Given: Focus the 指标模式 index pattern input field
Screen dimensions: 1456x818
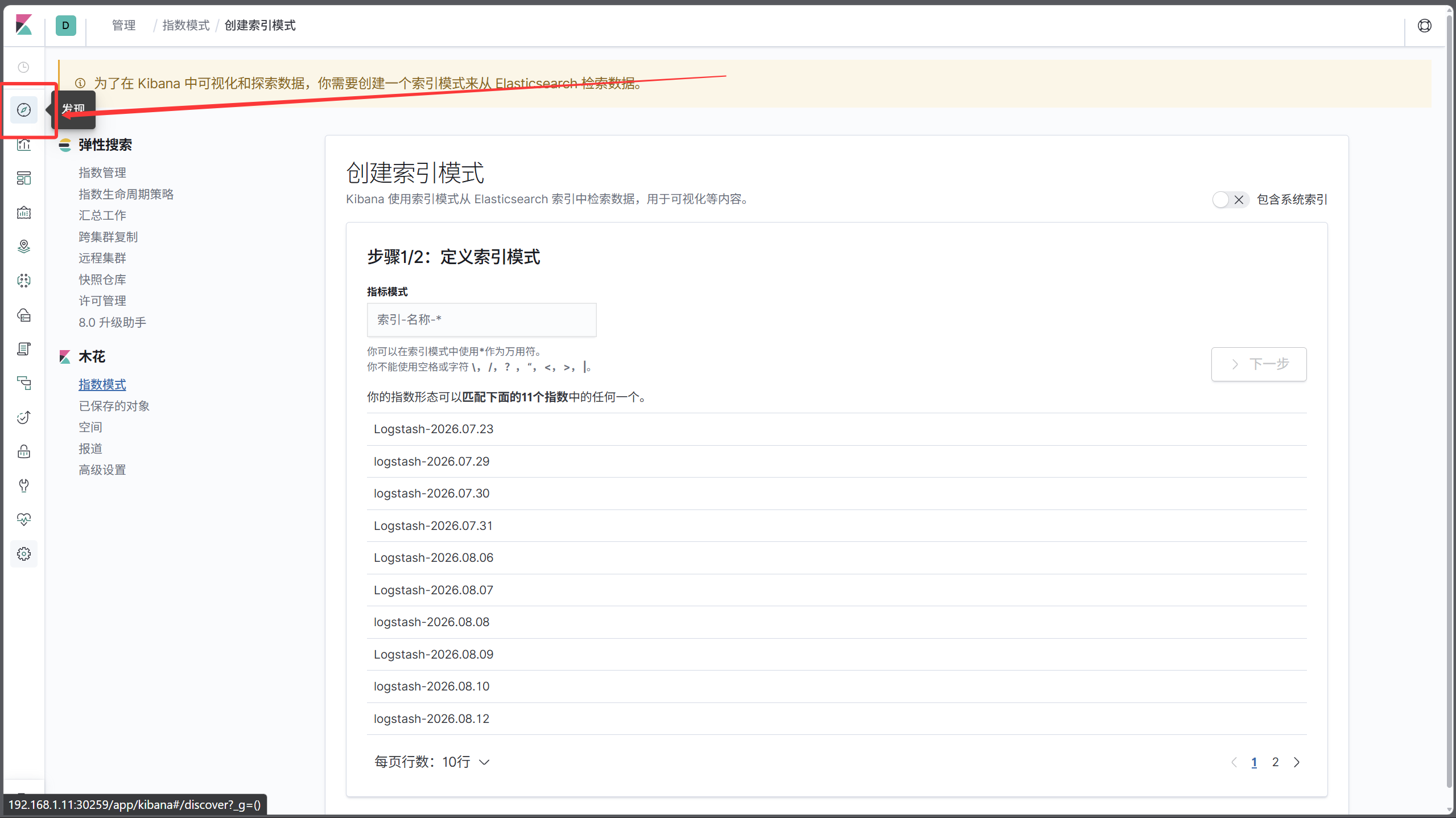Looking at the screenshot, I should point(481,320).
